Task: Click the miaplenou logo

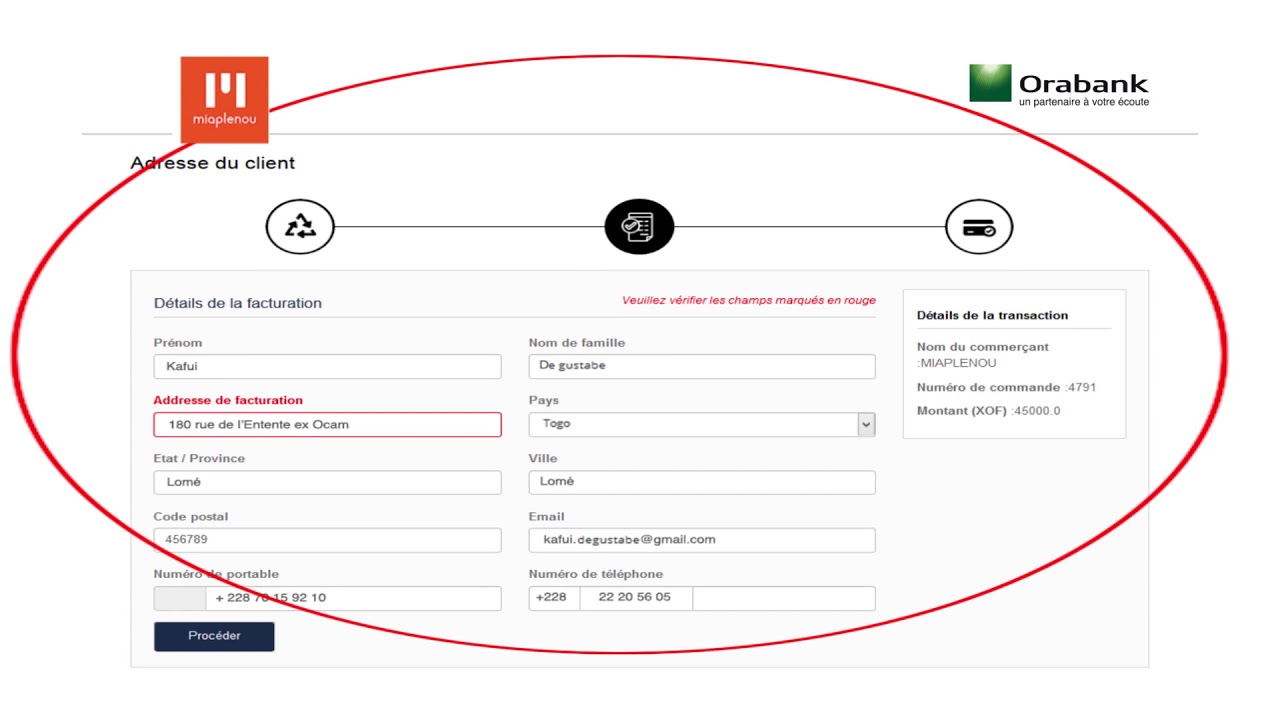Action: tap(224, 99)
